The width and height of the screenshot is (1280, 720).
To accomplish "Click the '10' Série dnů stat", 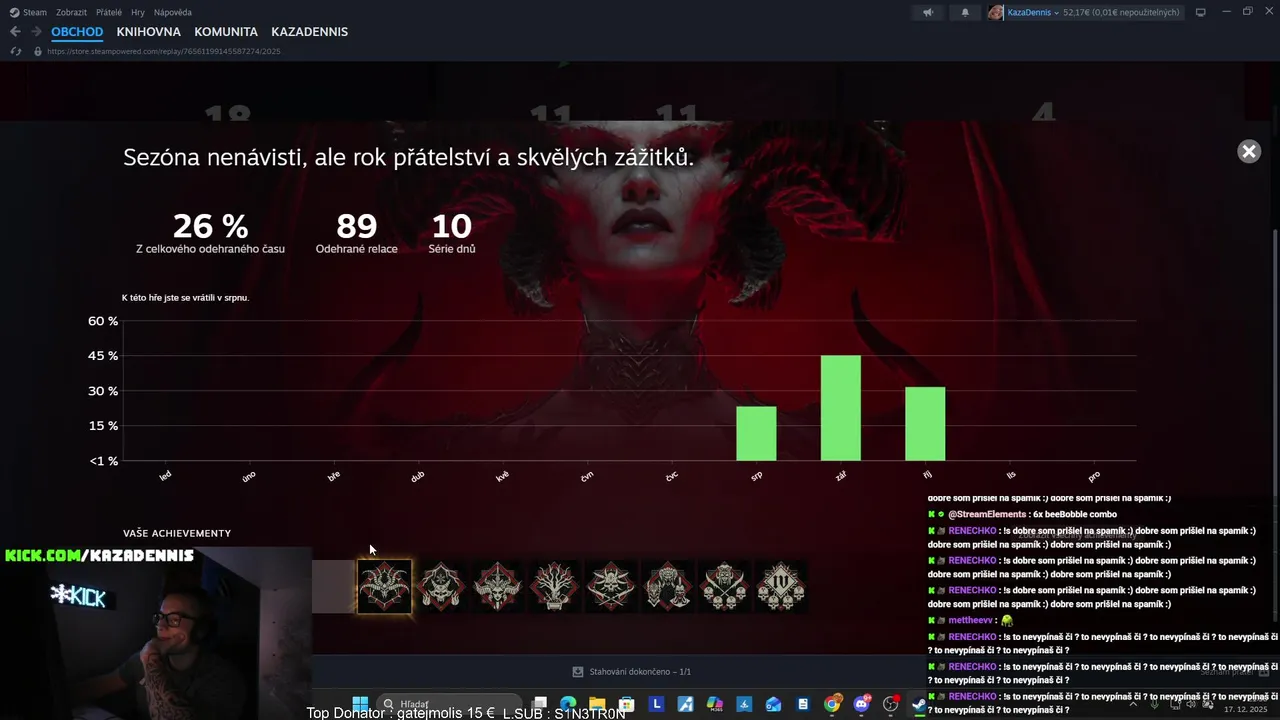I will coord(451,226).
